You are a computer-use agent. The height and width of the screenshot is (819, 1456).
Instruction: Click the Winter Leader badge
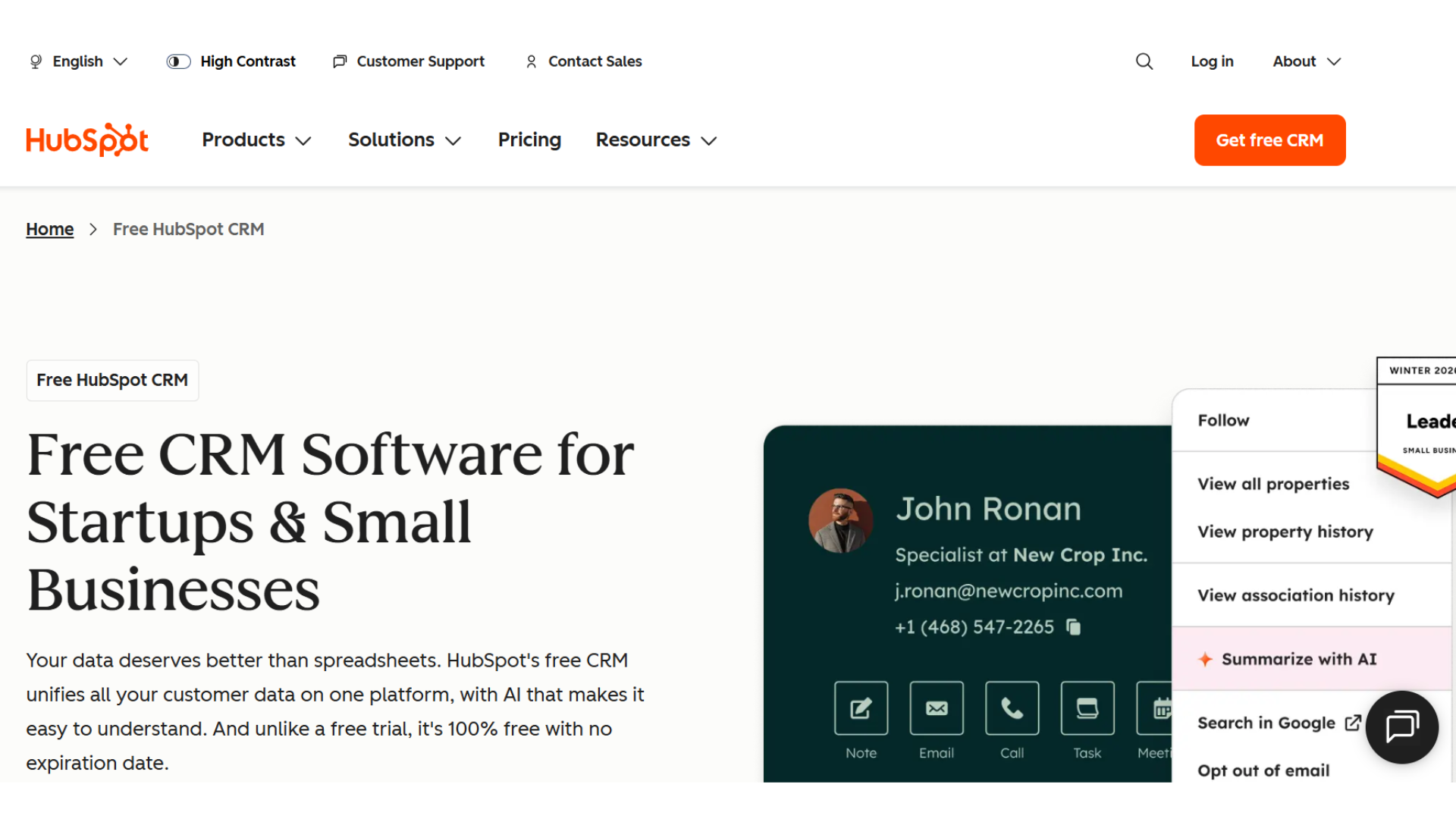pos(1417,426)
